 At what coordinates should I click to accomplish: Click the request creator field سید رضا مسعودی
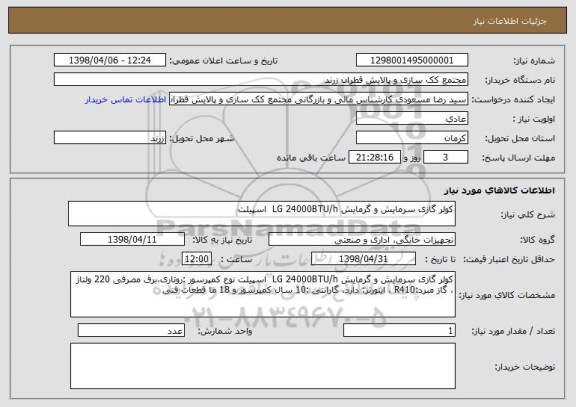tap(318, 99)
